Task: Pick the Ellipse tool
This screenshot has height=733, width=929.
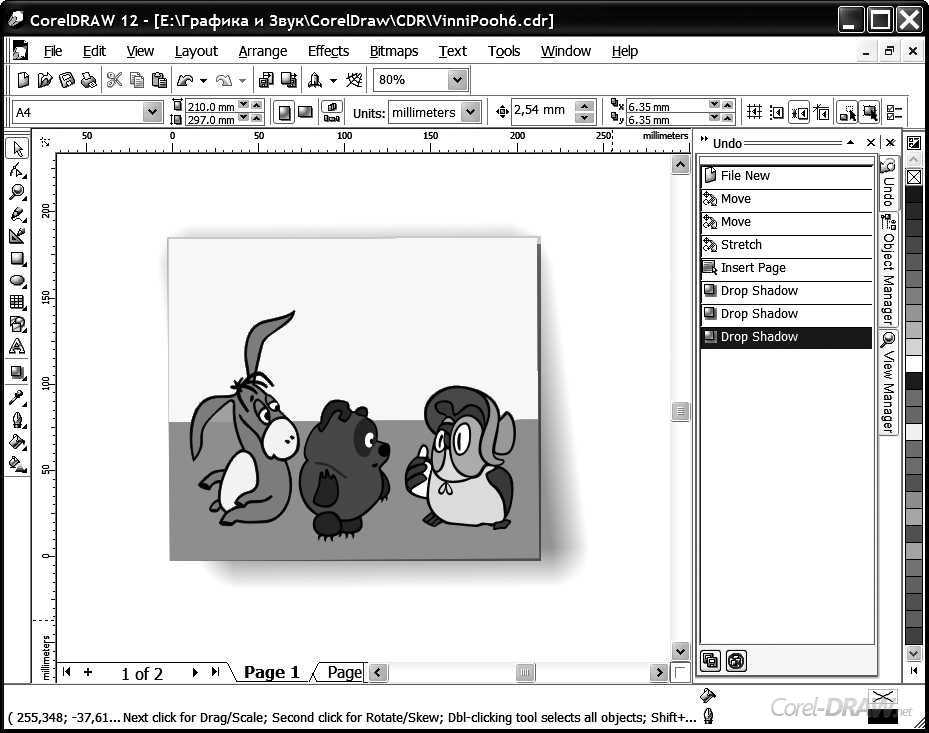Action: (17, 280)
